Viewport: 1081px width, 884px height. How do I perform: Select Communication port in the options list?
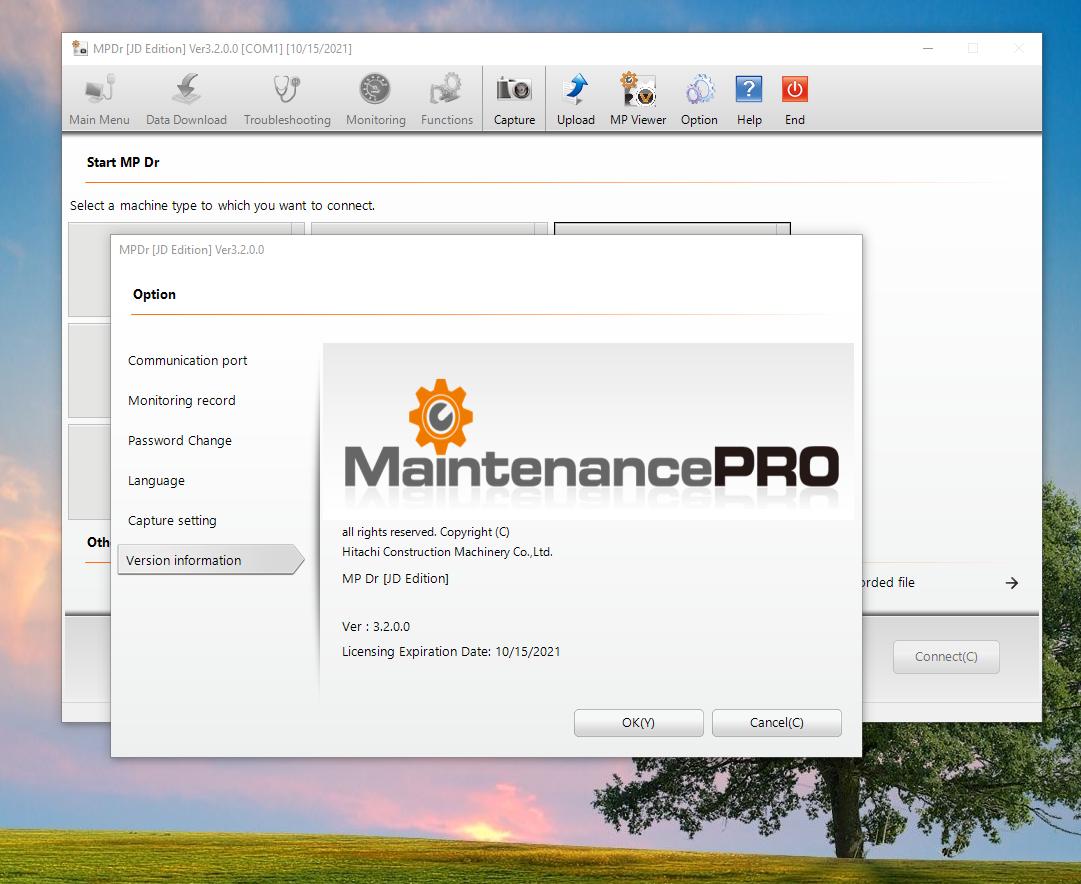(x=188, y=361)
